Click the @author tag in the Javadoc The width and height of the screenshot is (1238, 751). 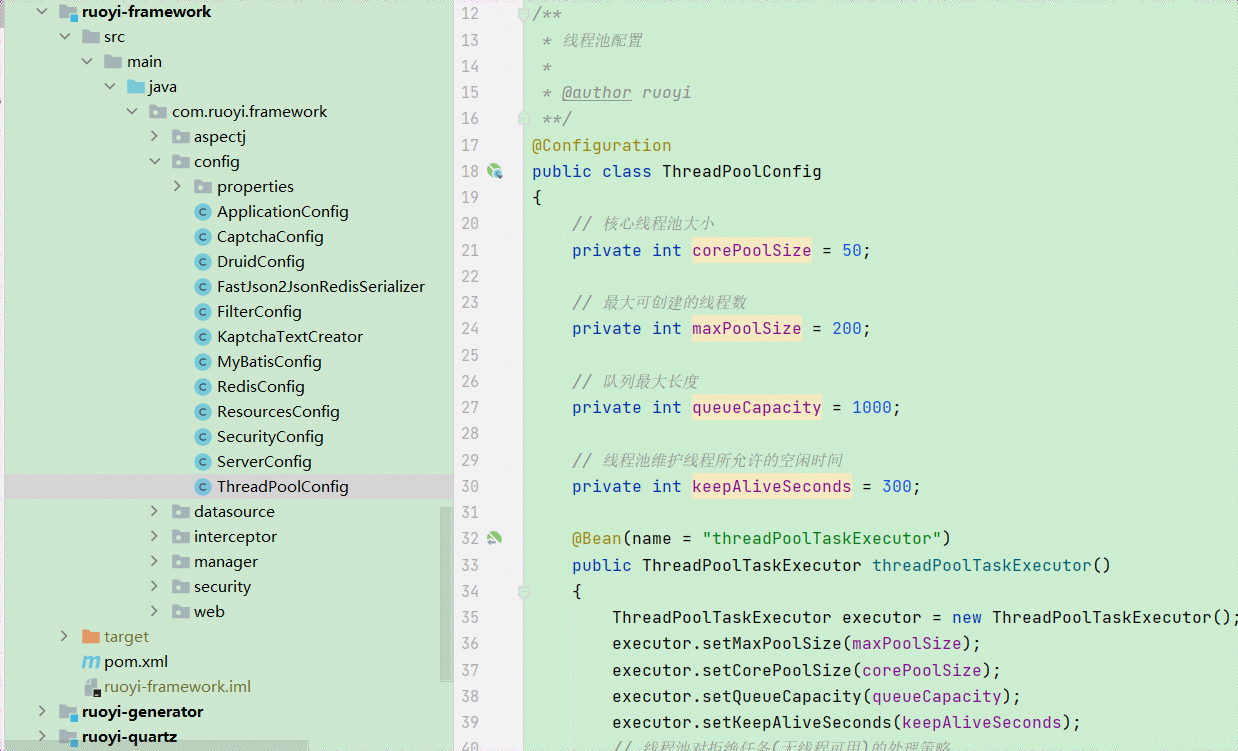[597, 93]
